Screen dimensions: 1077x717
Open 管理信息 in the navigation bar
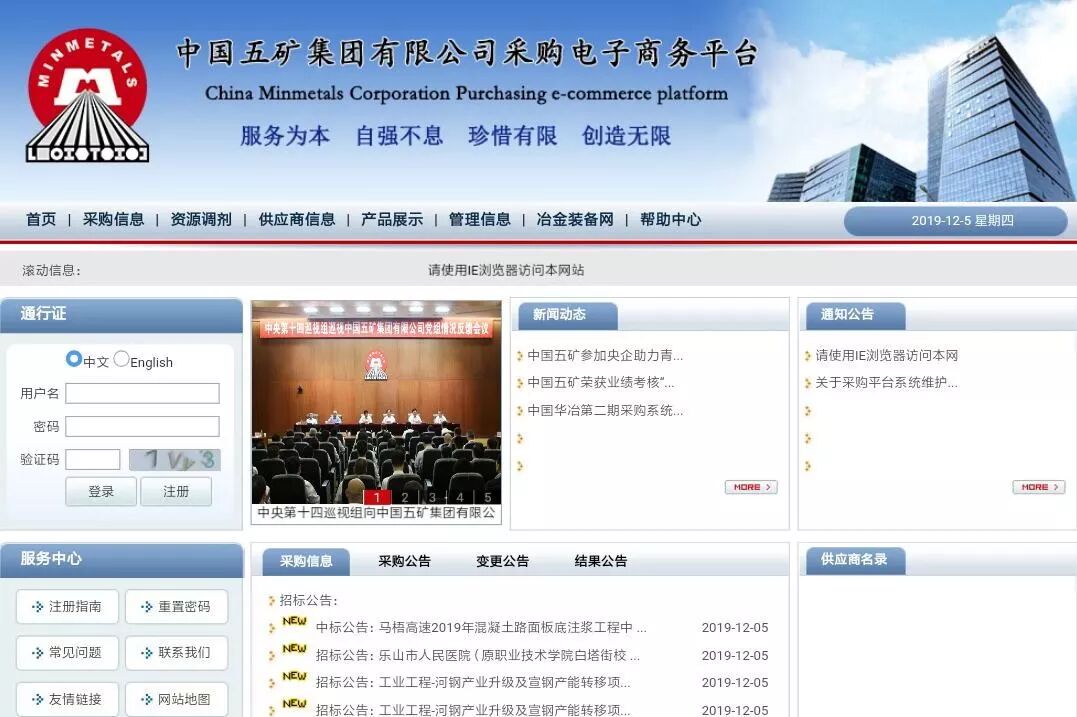click(x=479, y=220)
